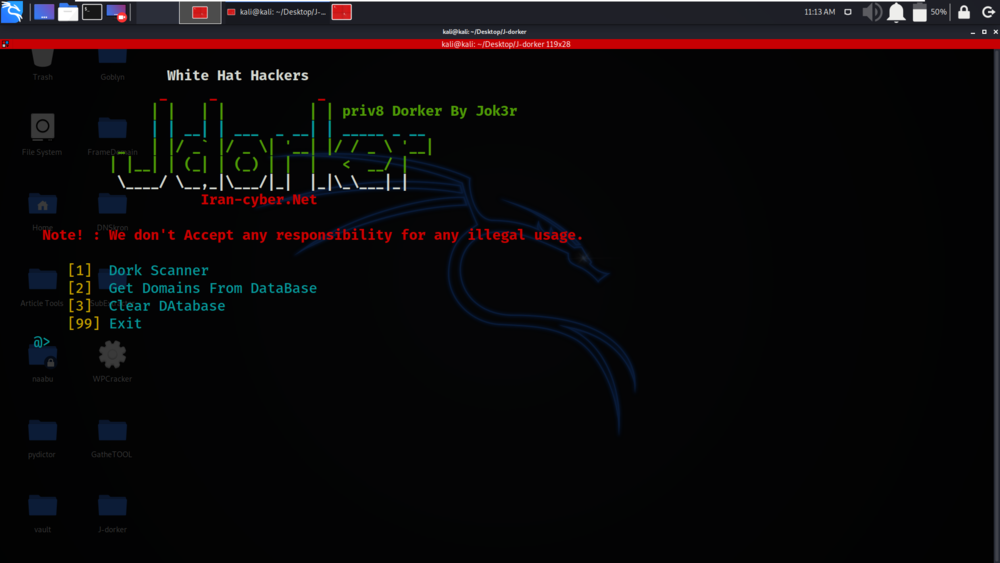Select the active workspace with red window
Viewport: 1000px width, 563px height.
(200, 11)
